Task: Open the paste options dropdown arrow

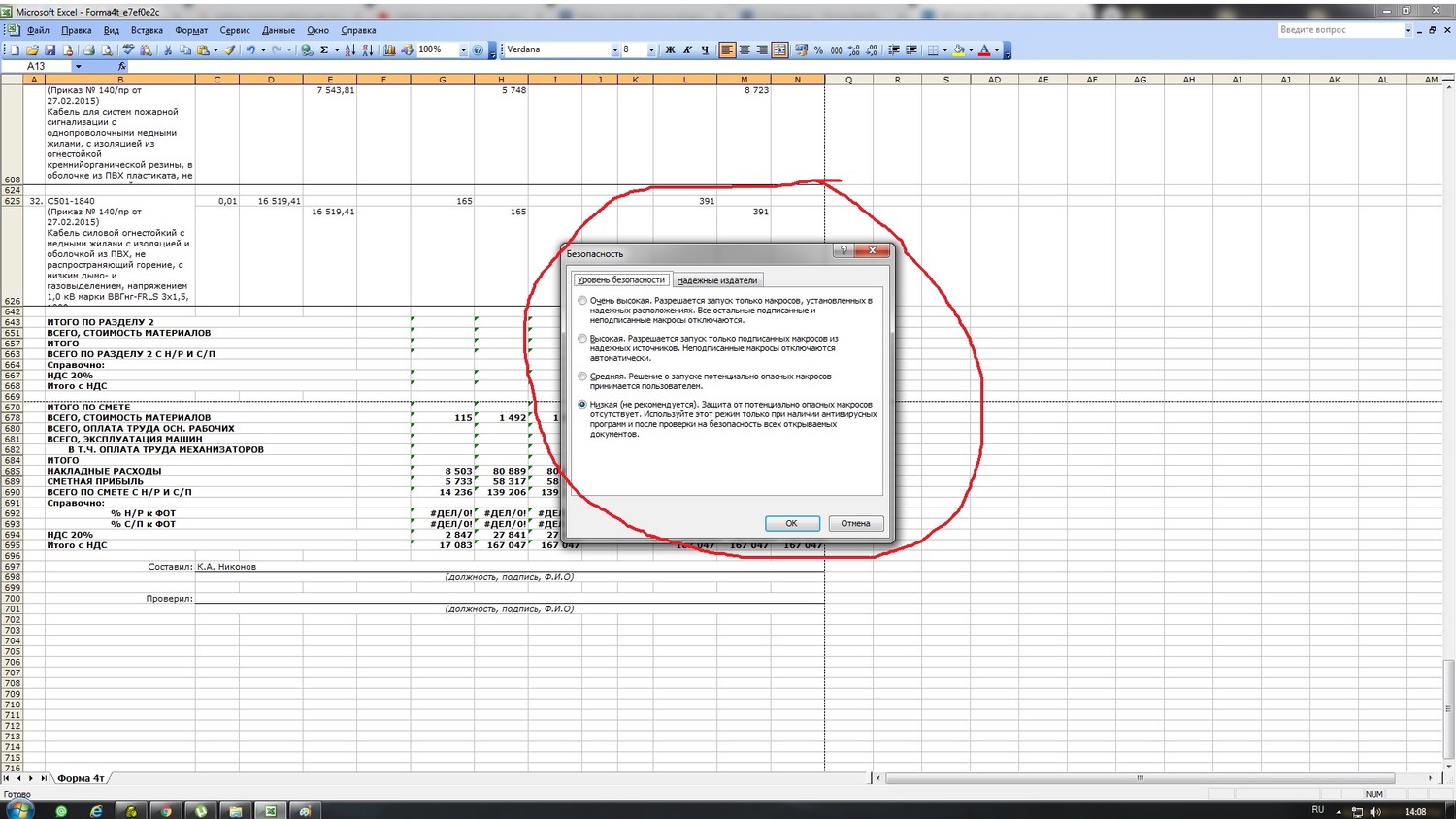Action: coord(215,49)
